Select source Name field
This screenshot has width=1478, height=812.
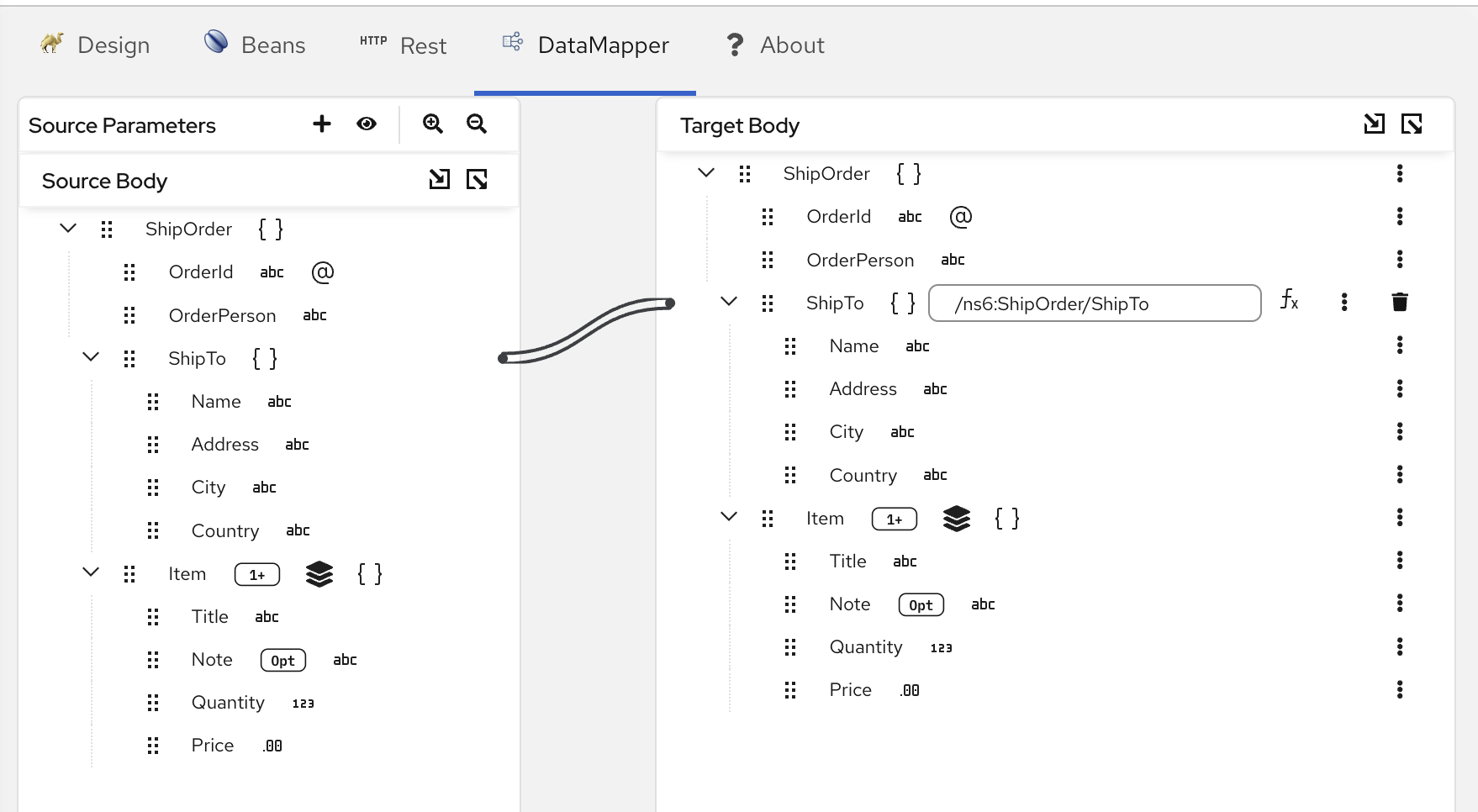[216, 402]
